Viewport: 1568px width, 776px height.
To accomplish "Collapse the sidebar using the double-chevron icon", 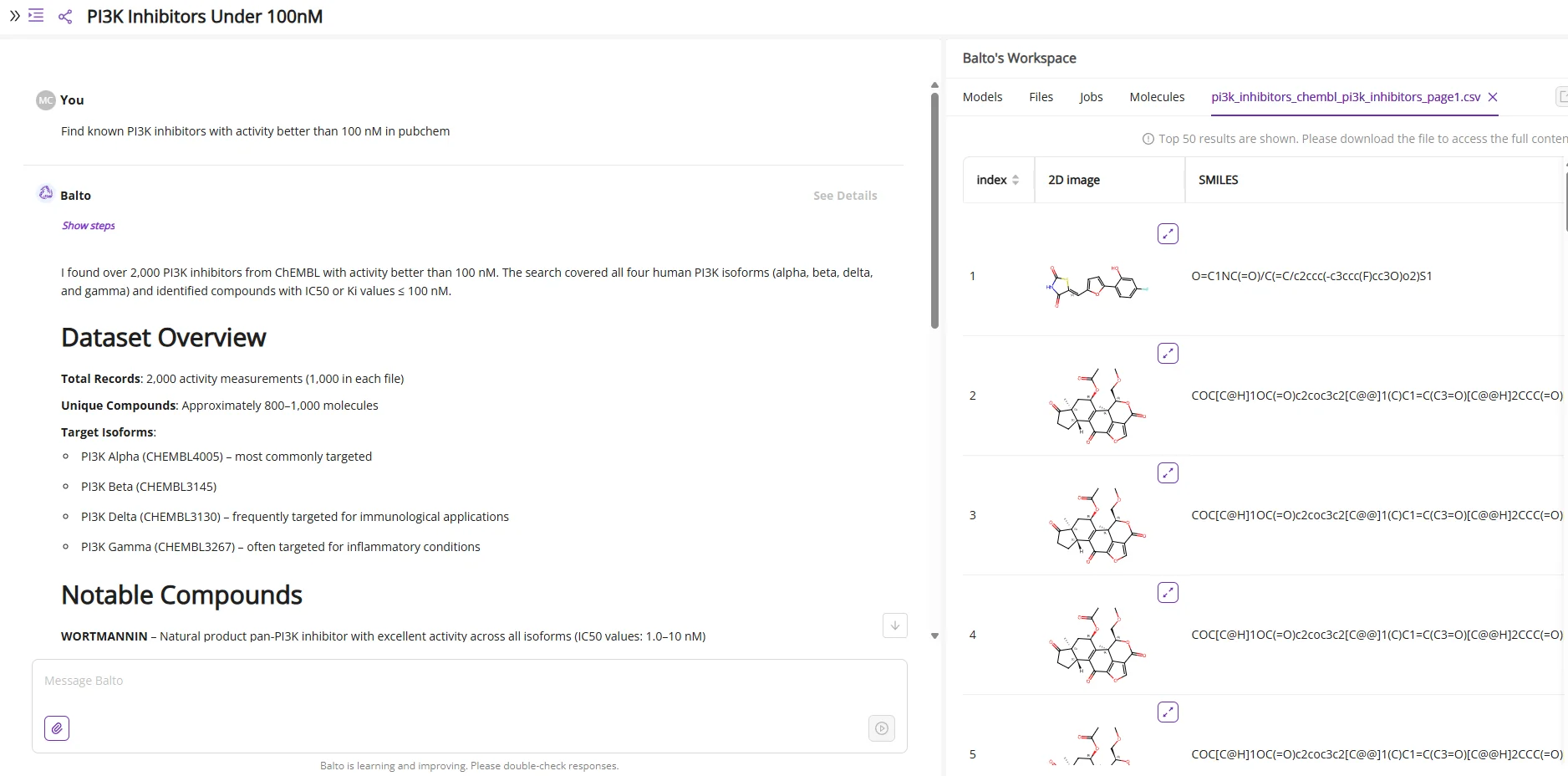I will coord(13,15).
